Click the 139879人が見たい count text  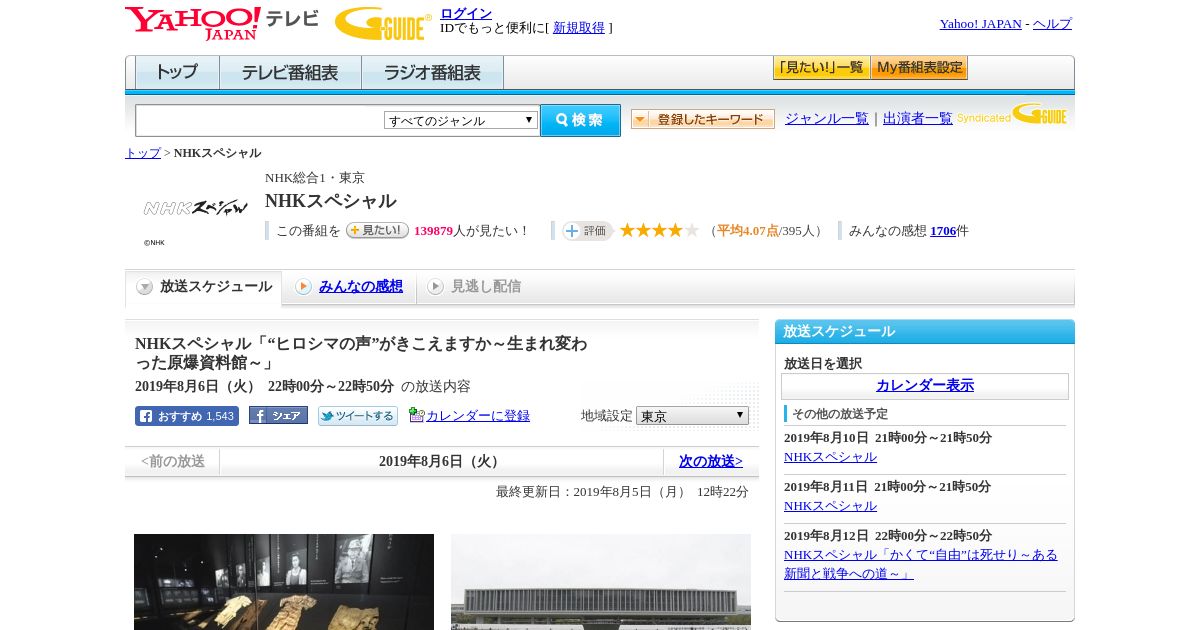coord(471,231)
